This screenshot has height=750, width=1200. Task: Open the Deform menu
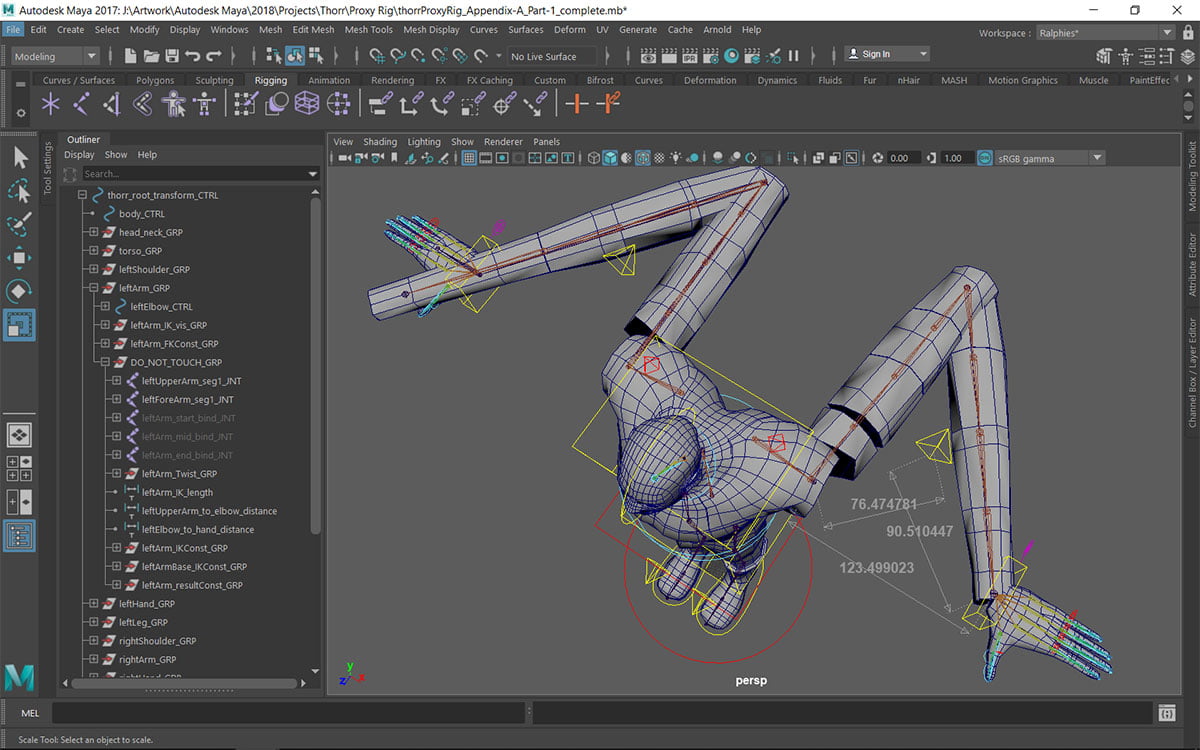coord(570,30)
